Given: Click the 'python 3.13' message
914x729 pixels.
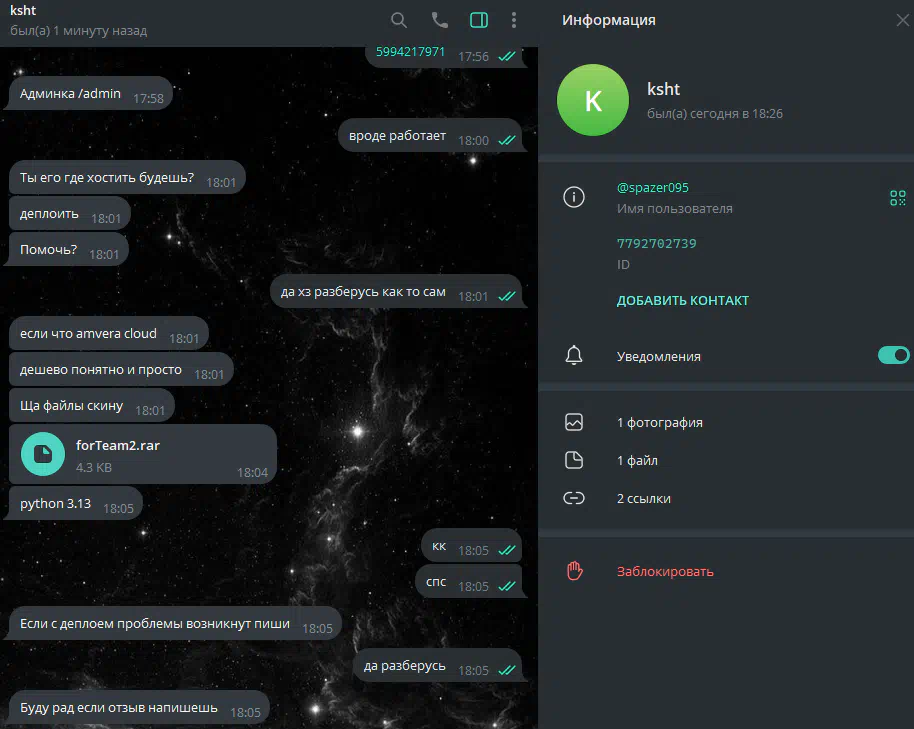Looking at the screenshot, I should pos(76,503).
